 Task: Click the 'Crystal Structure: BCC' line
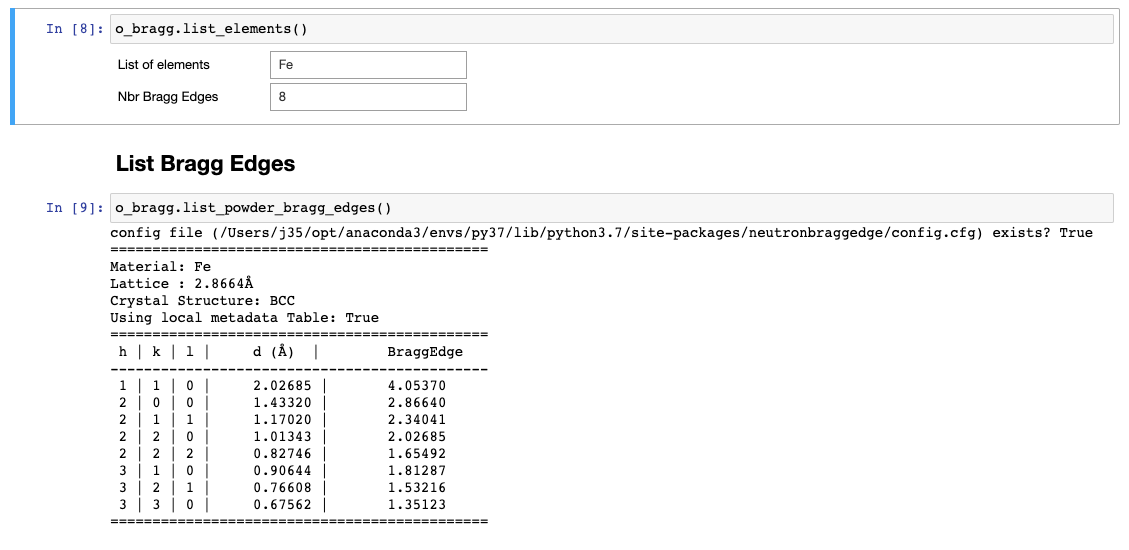(x=202, y=301)
